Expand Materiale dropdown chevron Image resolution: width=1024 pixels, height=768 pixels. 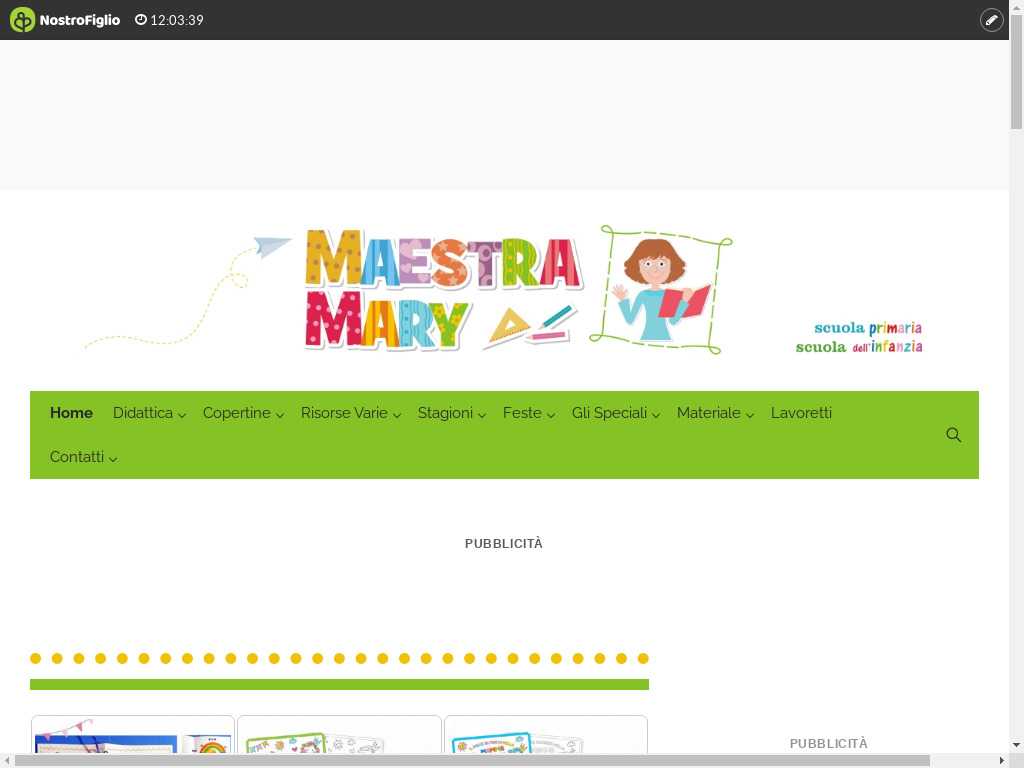pyautogui.click(x=750, y=415)
